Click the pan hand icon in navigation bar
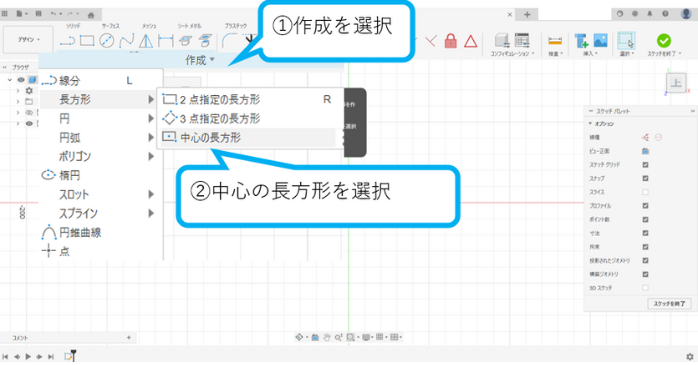The width and height of the screenshot is (698, 365). coord(326,337)
